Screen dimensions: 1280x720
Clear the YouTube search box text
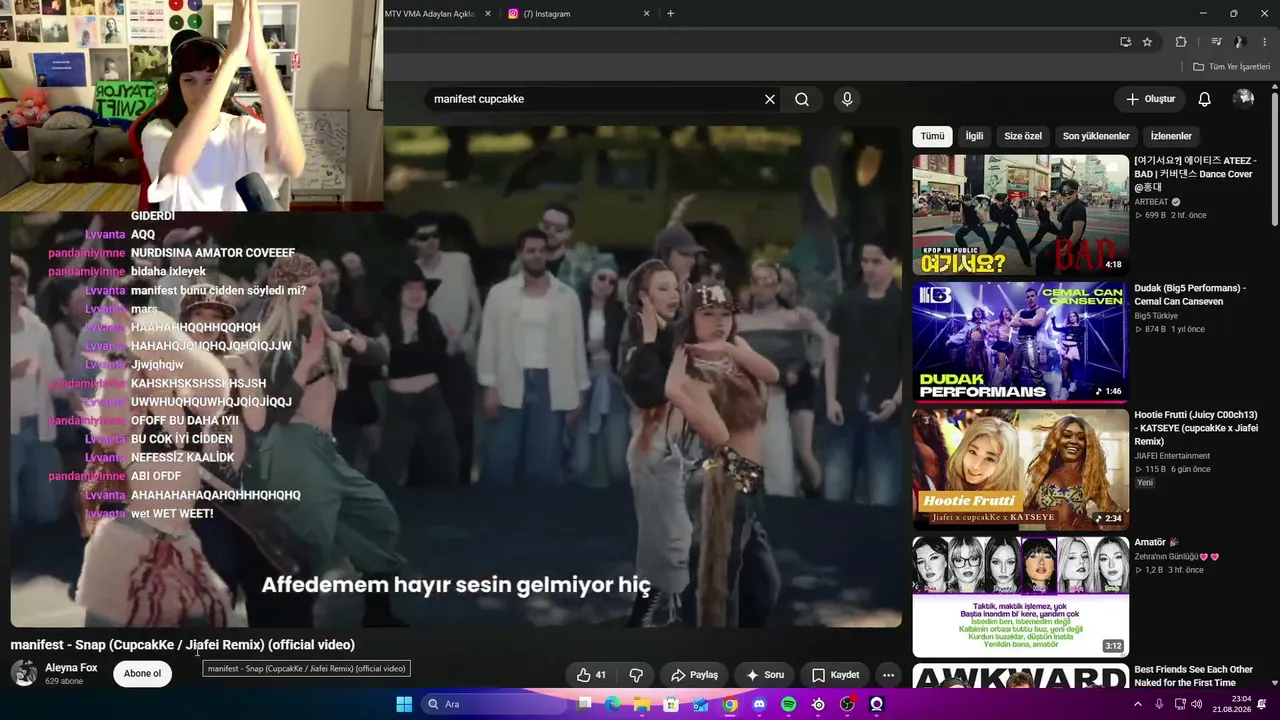pyautogui.click(x=770, y=99)
